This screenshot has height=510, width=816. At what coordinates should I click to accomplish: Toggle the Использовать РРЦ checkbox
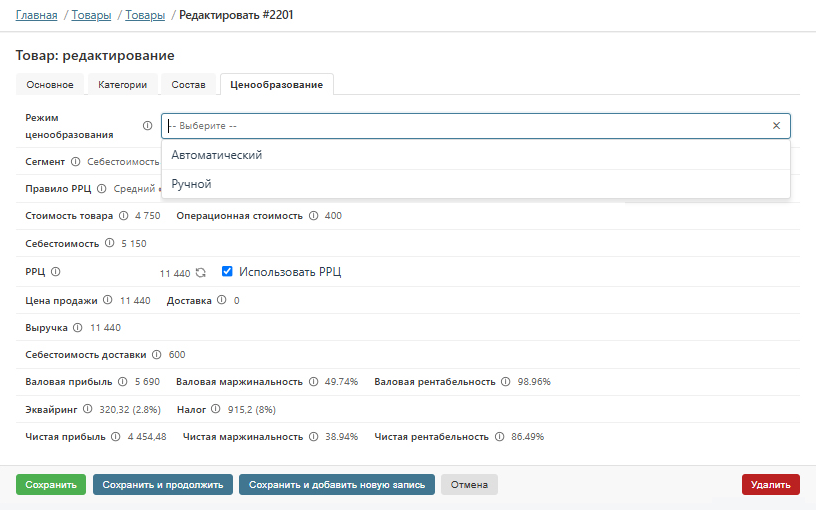[x=227, y=271]
